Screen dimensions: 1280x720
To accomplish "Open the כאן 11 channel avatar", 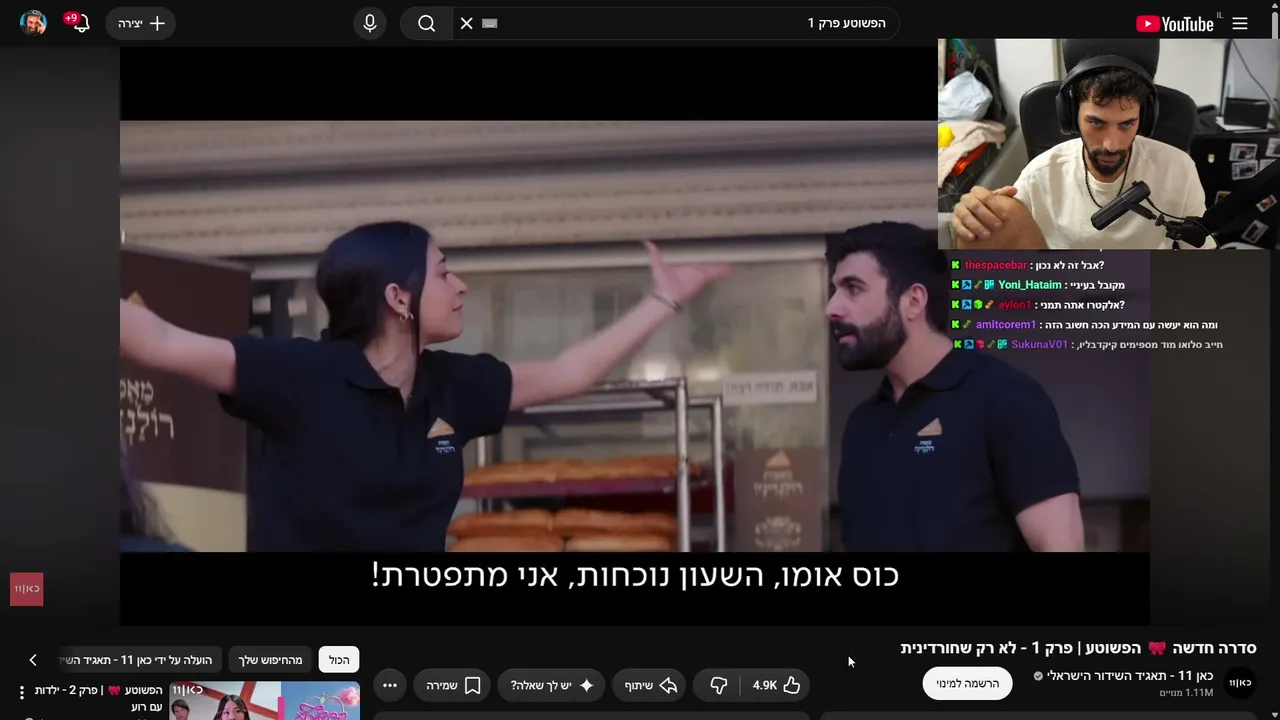I will point(1240,683).
